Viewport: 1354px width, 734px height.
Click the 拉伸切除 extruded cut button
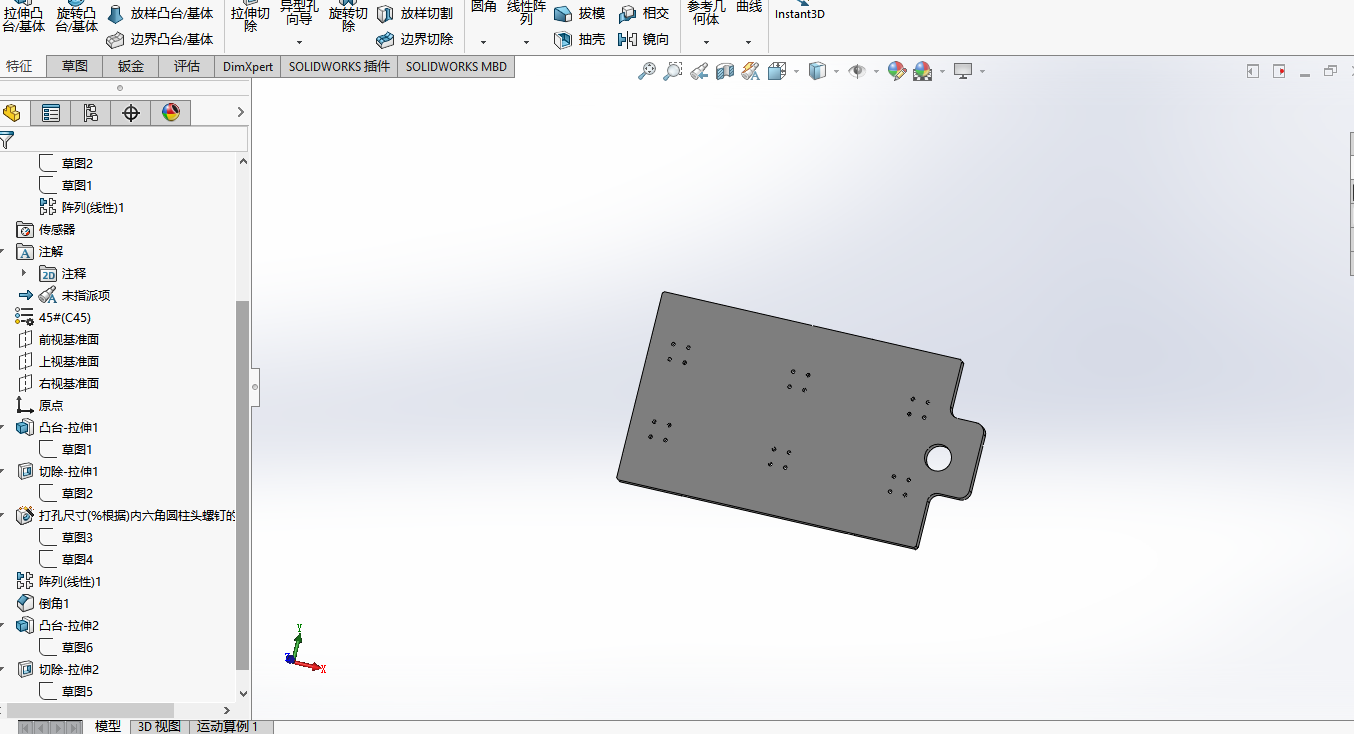click(x=250, y=16)
